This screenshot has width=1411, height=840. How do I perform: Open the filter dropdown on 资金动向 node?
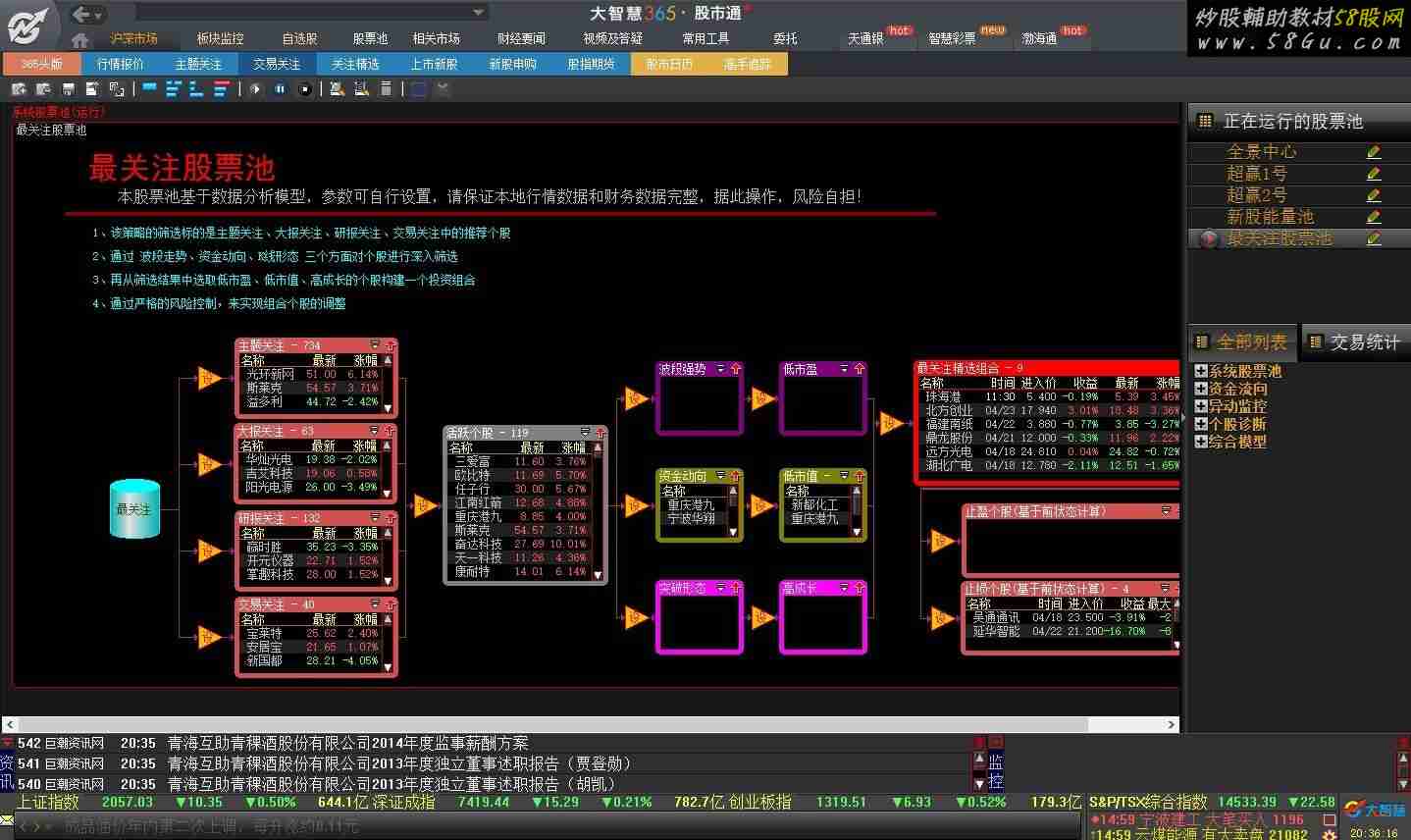pos(721,476)
